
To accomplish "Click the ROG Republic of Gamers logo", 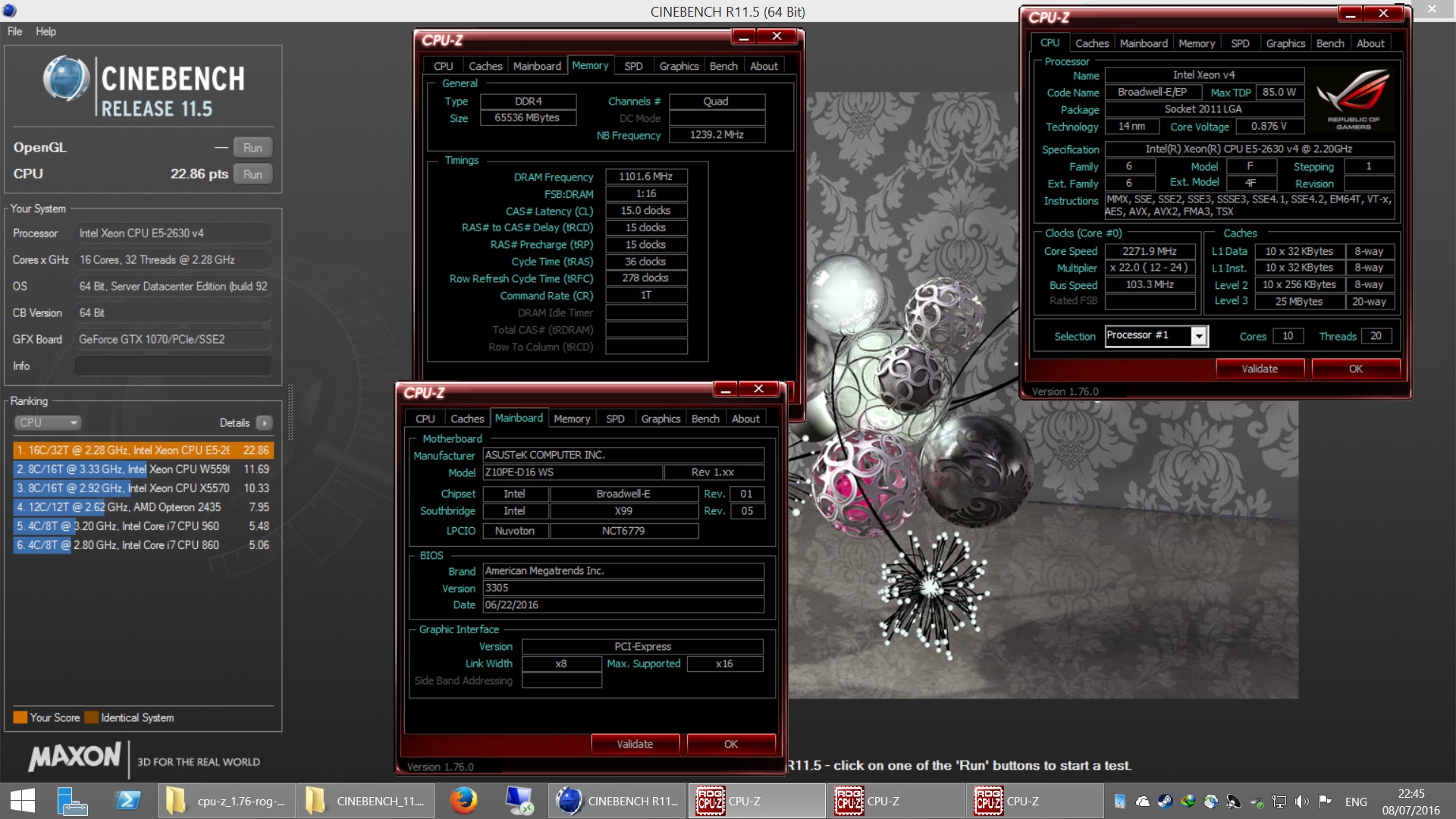I will point(1354,99).
